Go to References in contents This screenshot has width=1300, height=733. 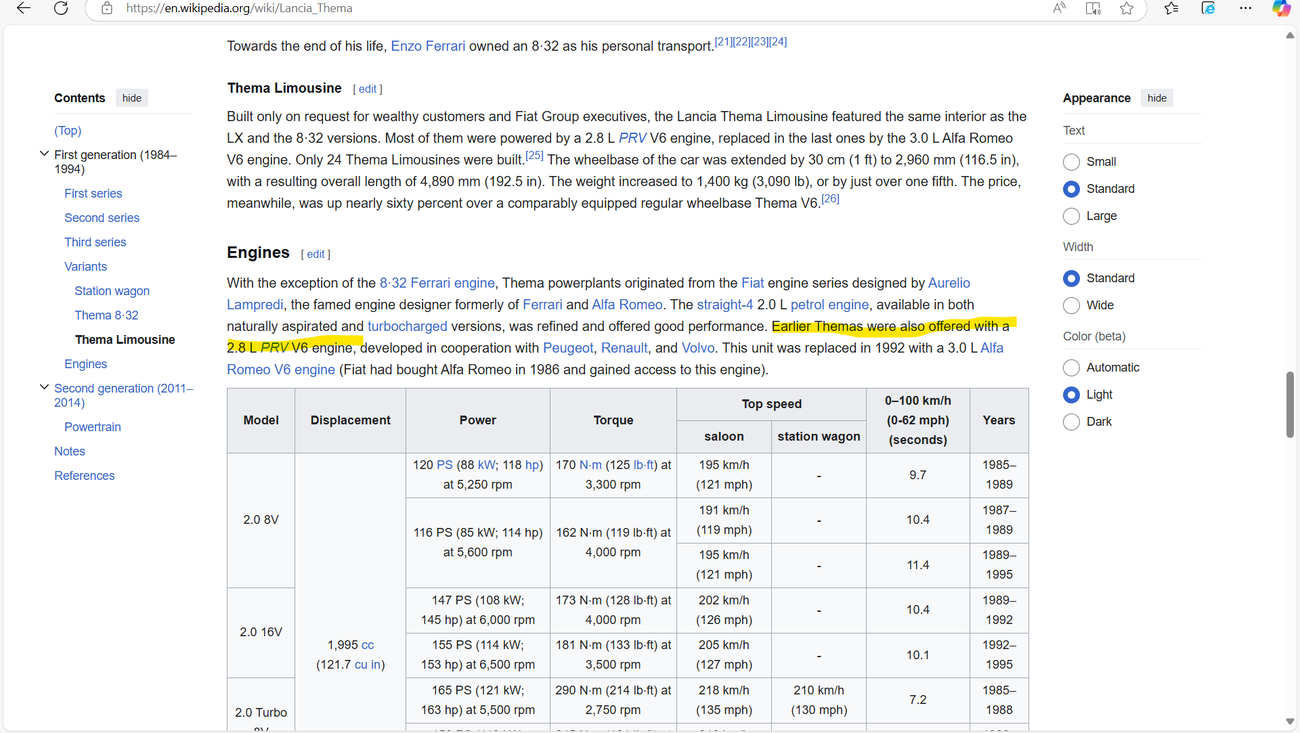click(84, 476)
